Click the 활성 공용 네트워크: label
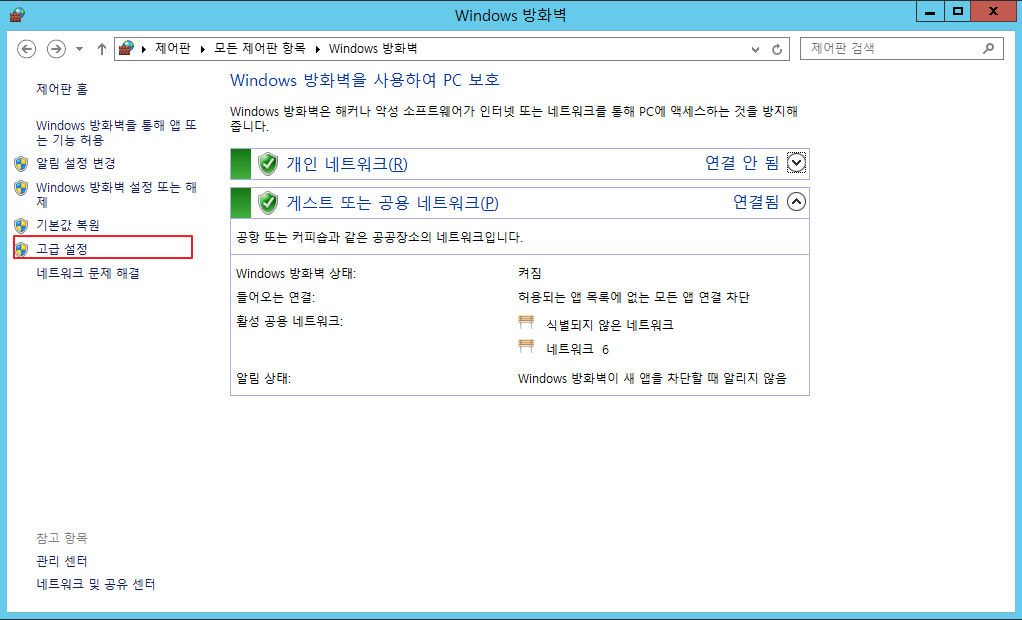Viewport: 1022px width, 620px height. pos(289,321)
